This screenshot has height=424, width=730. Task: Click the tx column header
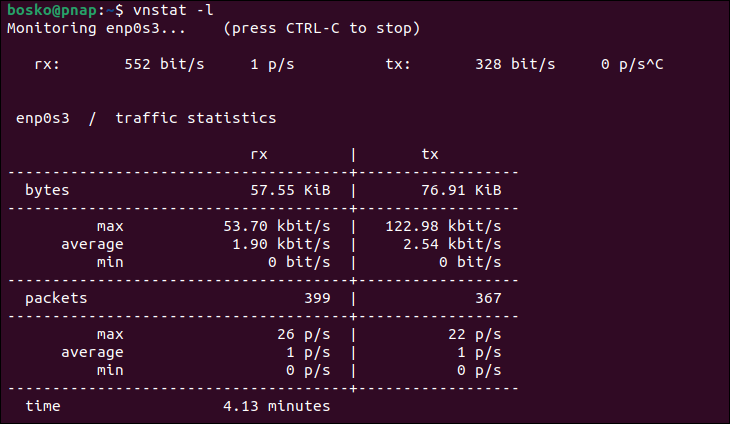tap(430, 154)
